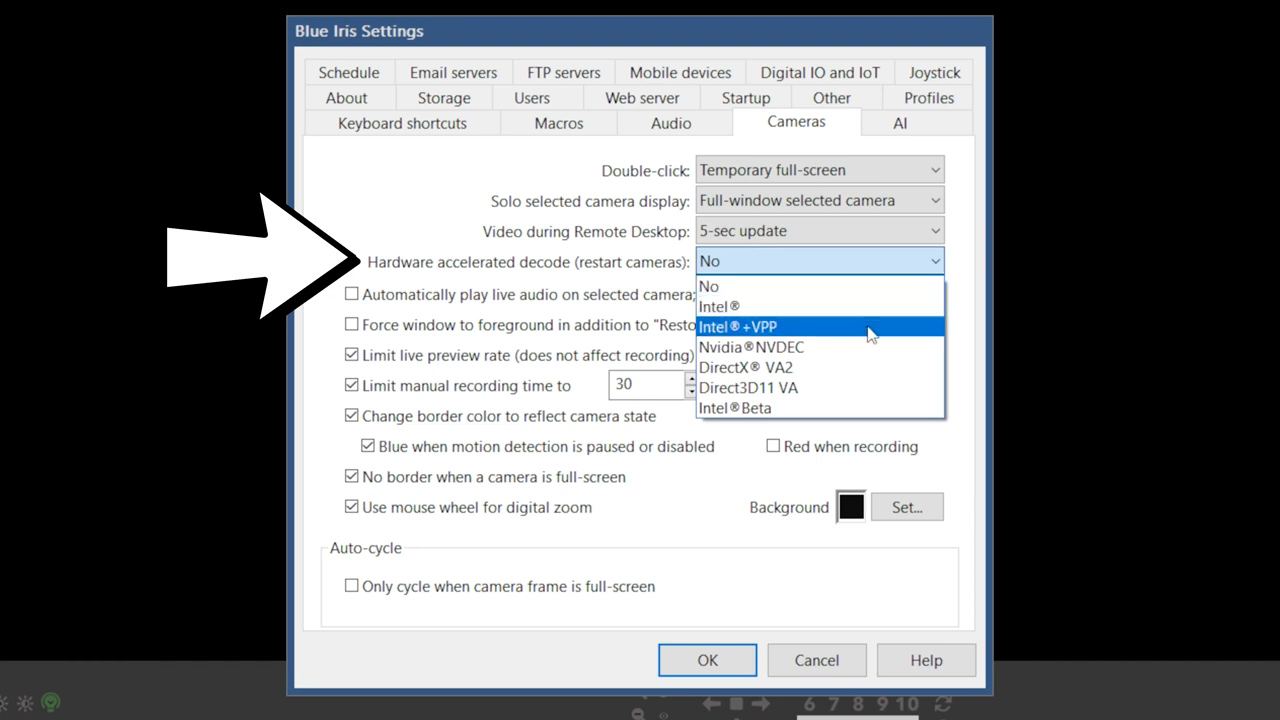Select Intel® Beta decode option

[820, 408]
